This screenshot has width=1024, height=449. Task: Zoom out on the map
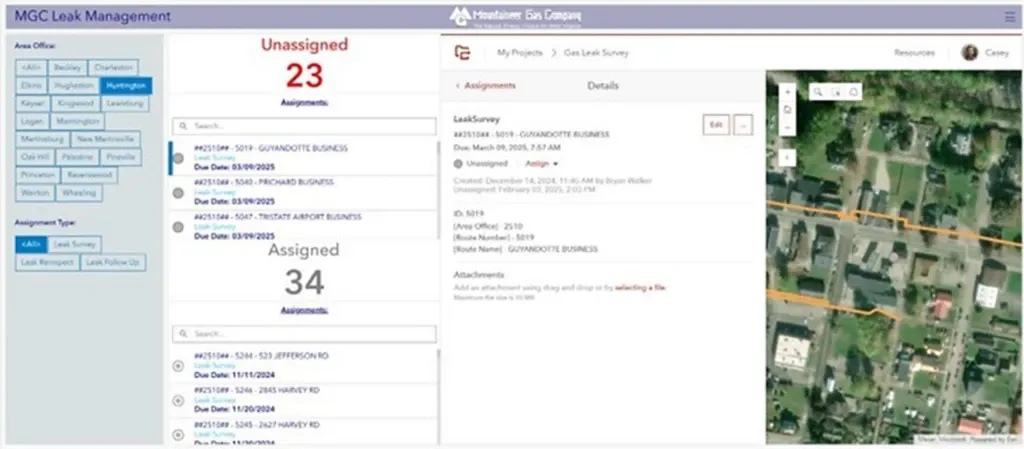point(788,127)
